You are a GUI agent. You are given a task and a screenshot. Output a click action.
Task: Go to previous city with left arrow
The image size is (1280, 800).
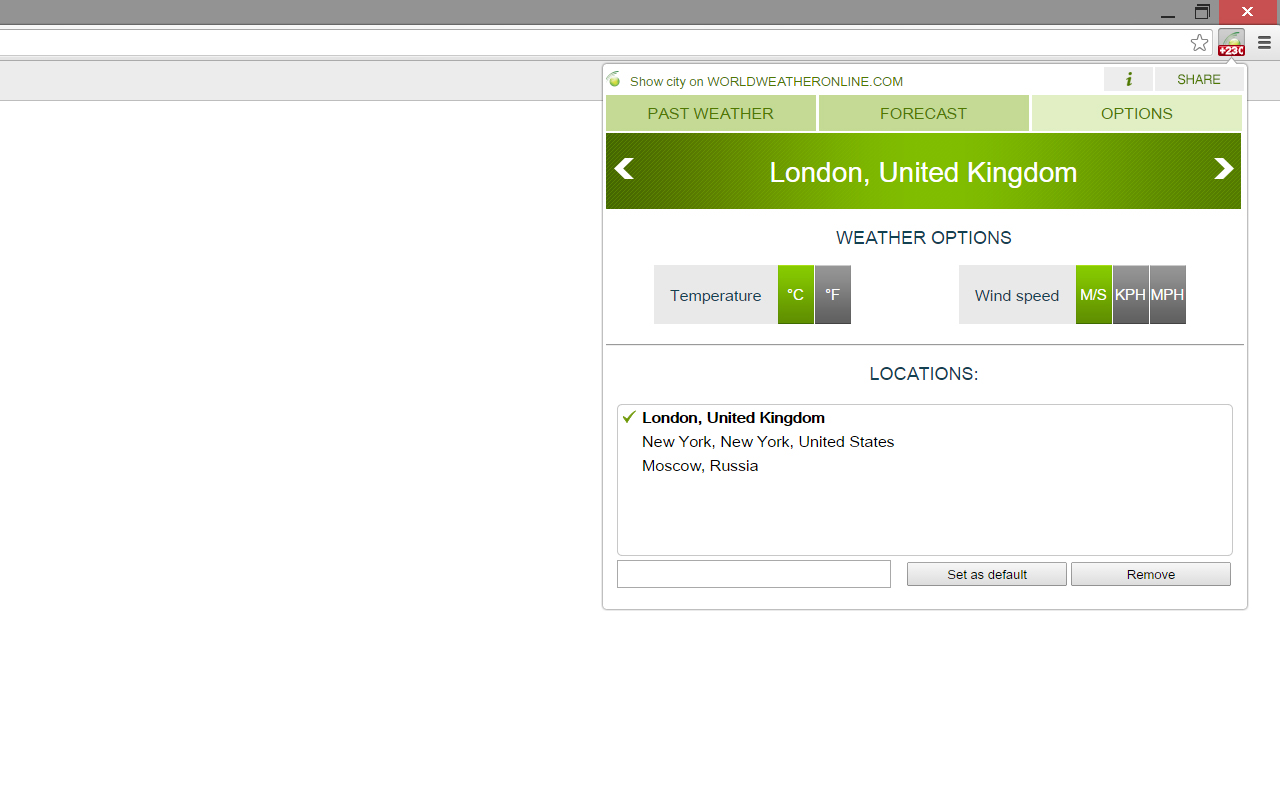click(x=624, y=169)
